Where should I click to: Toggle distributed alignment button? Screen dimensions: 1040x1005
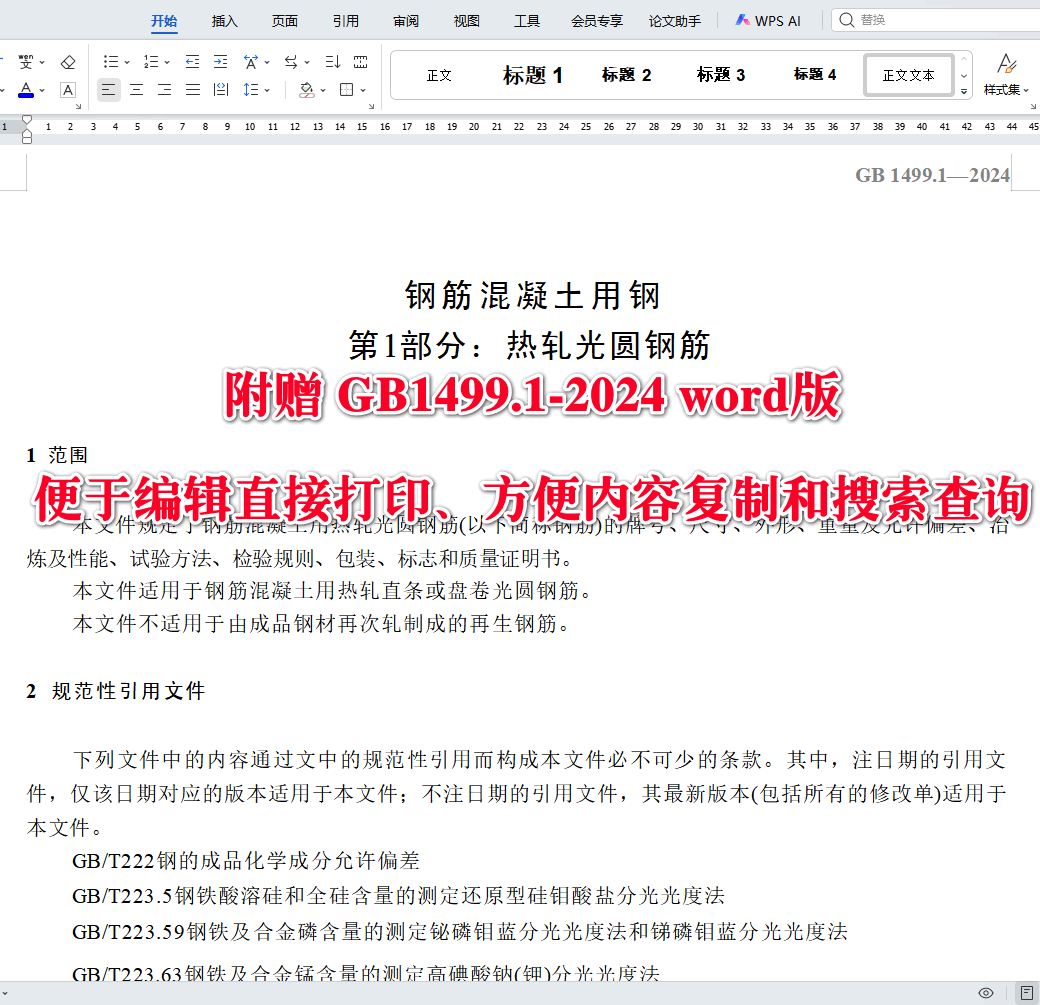click(221, 90)
